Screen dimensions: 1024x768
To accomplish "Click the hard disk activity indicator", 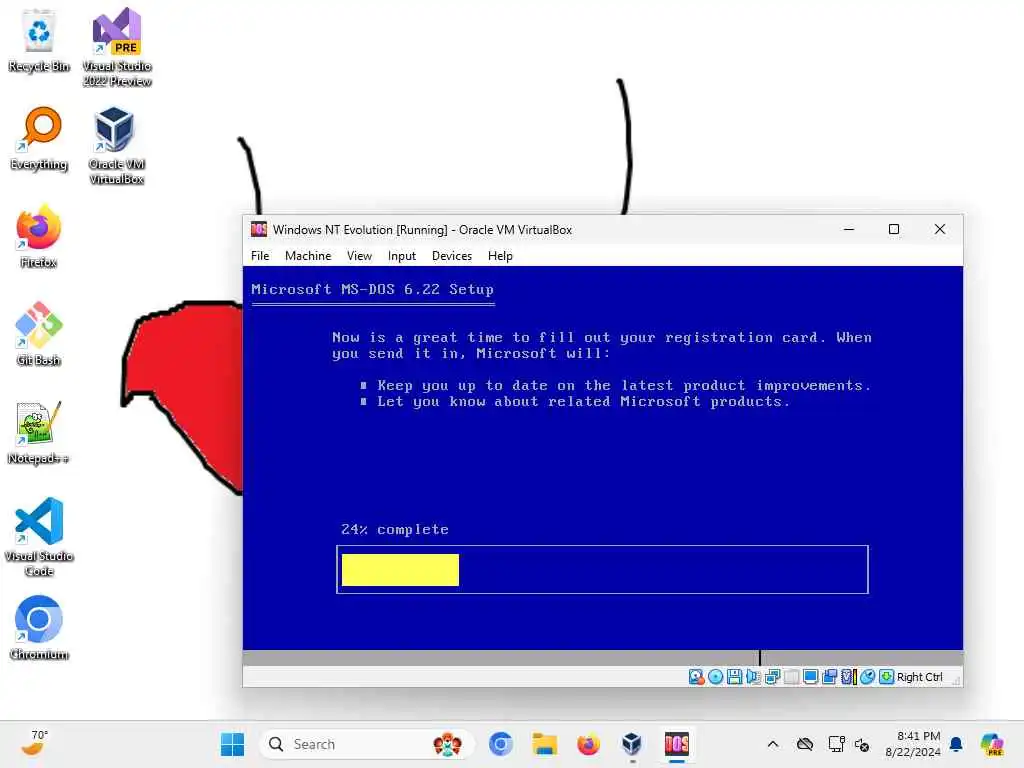I will click(x=696, y=677).
